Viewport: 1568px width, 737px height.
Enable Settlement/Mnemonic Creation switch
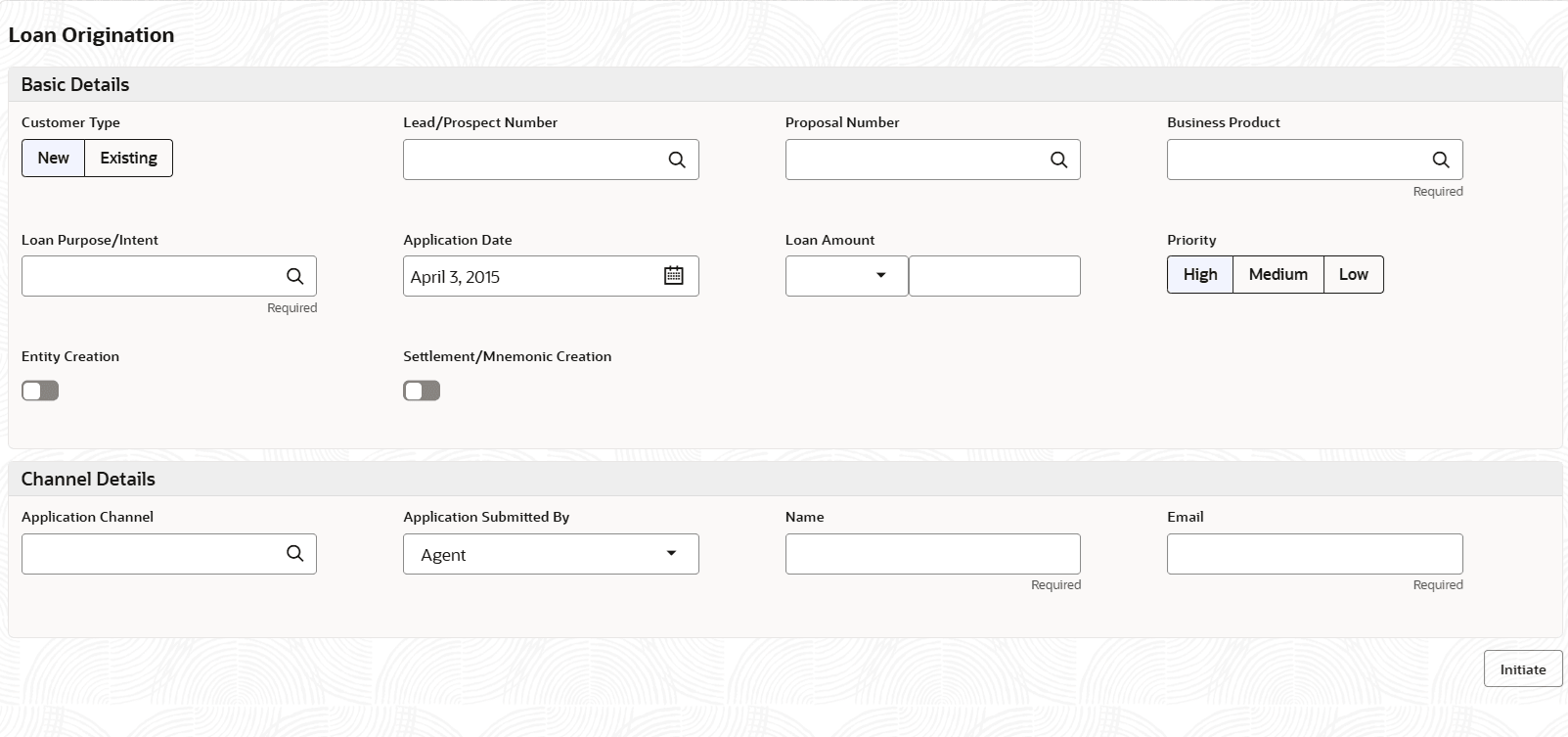tap(422, 391)
